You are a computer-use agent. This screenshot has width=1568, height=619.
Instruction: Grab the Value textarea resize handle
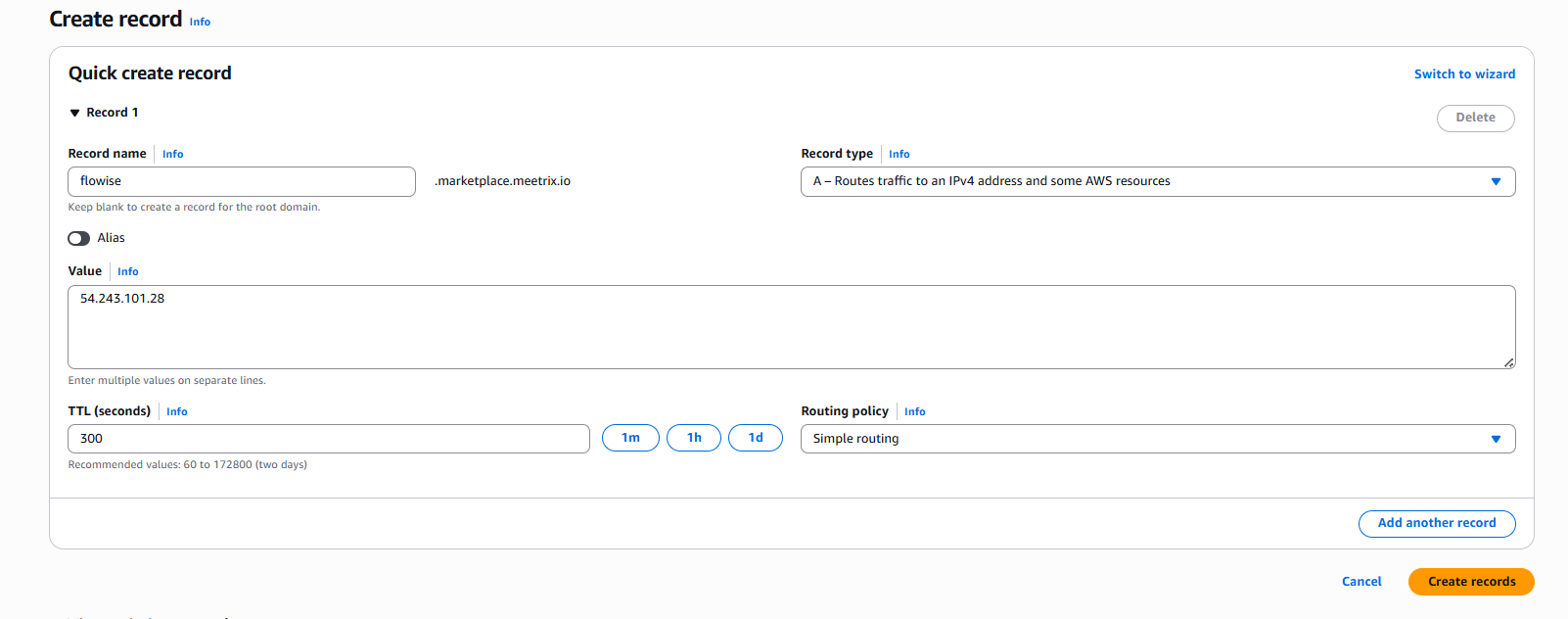pos(1509,362)
